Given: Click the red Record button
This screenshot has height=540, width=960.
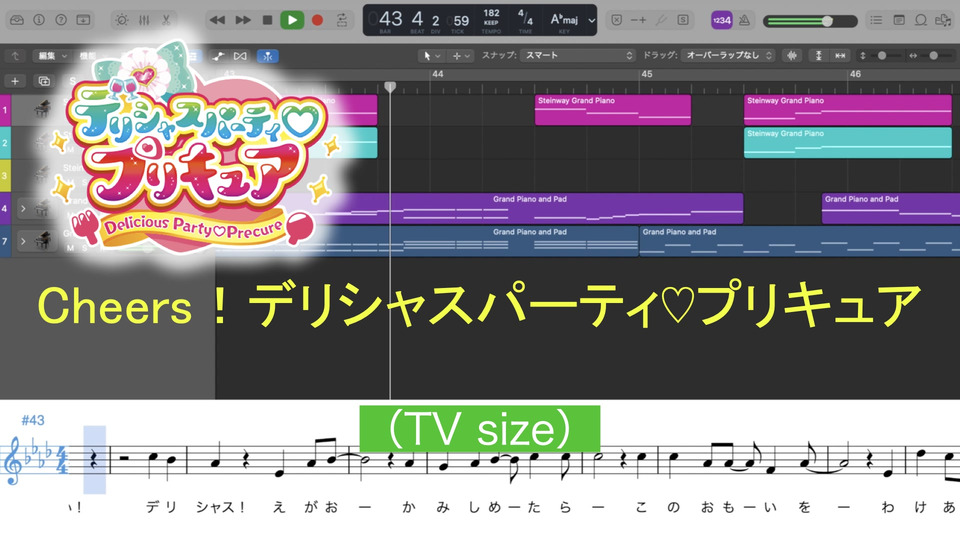Looking at the screenshot, I should coord(317,20).
